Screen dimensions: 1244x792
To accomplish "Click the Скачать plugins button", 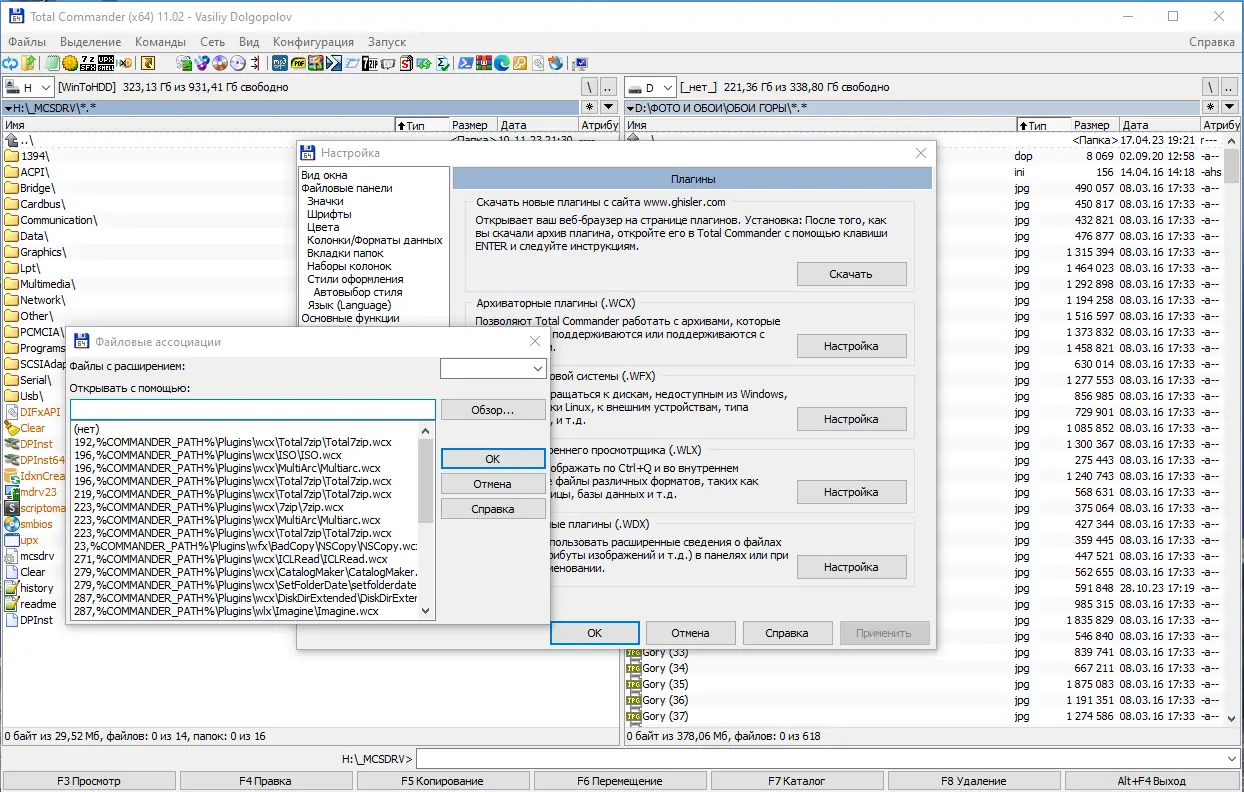I will pyautogui.click(x=851, y=274).
